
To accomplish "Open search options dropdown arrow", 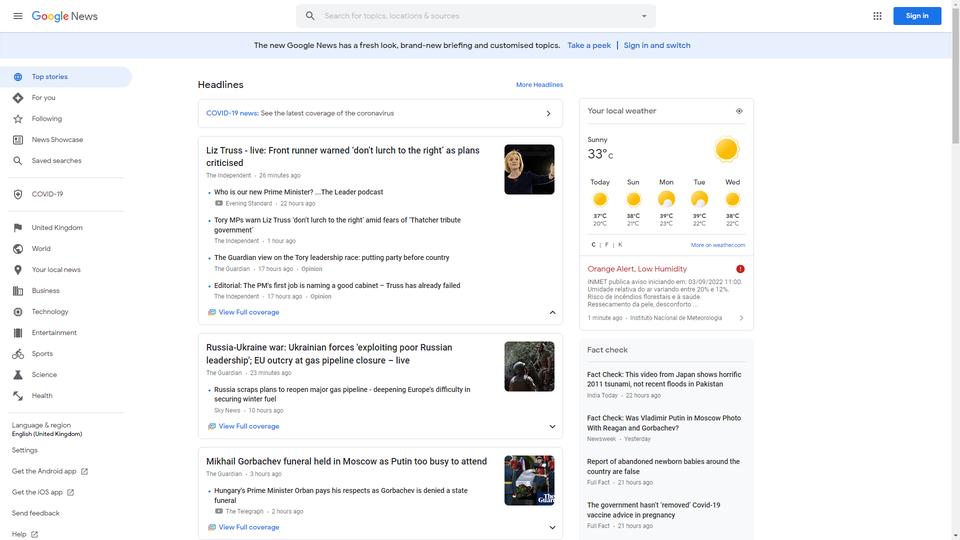I will (x=643, y=16).
